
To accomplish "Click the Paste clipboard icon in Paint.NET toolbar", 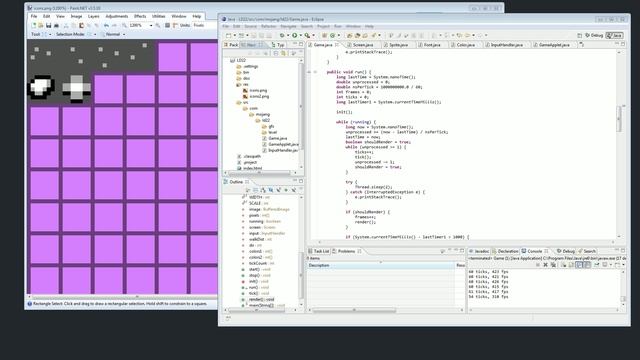I will 81,25.
